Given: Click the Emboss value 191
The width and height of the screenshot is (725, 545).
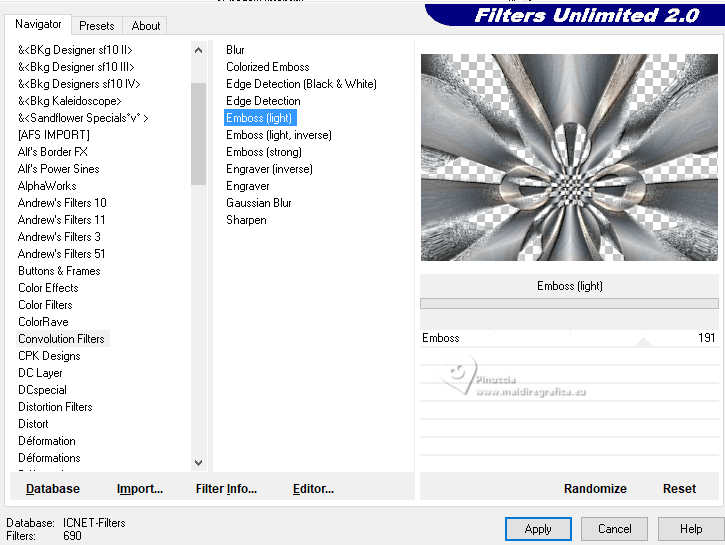Looking at the screenshot, I should 707,338.
